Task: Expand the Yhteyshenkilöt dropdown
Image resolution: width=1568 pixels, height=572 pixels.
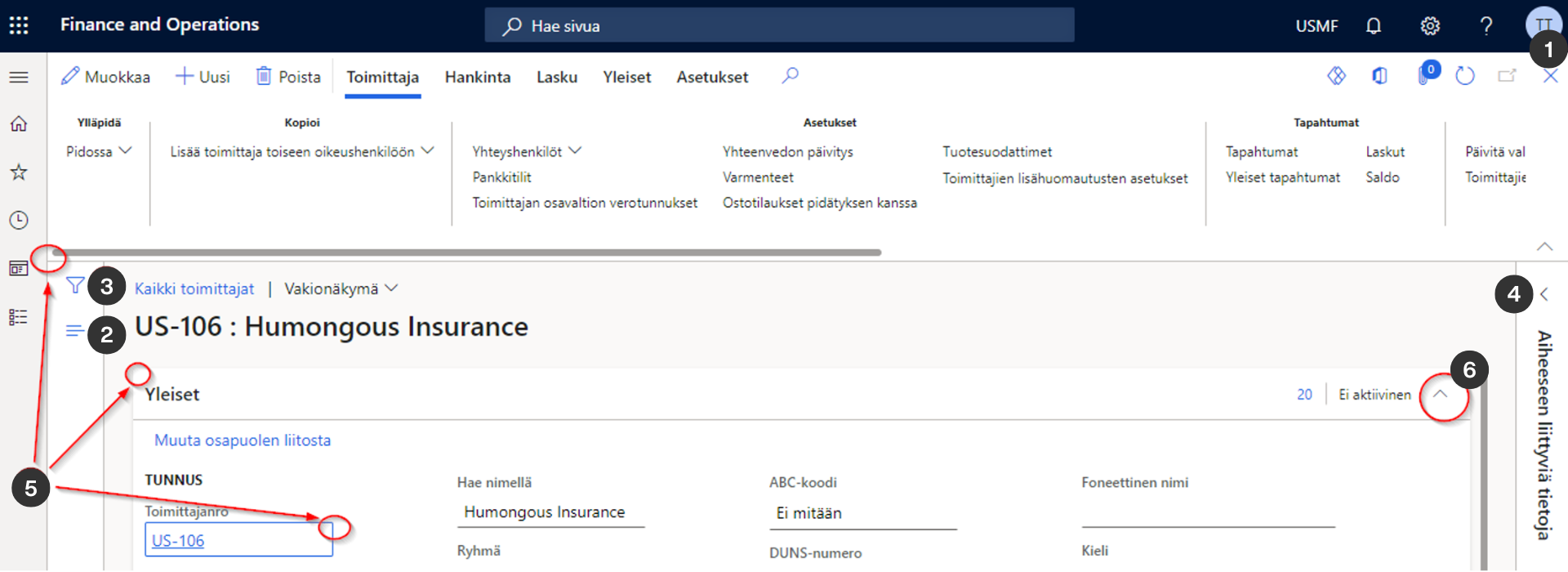Action: 527,152
